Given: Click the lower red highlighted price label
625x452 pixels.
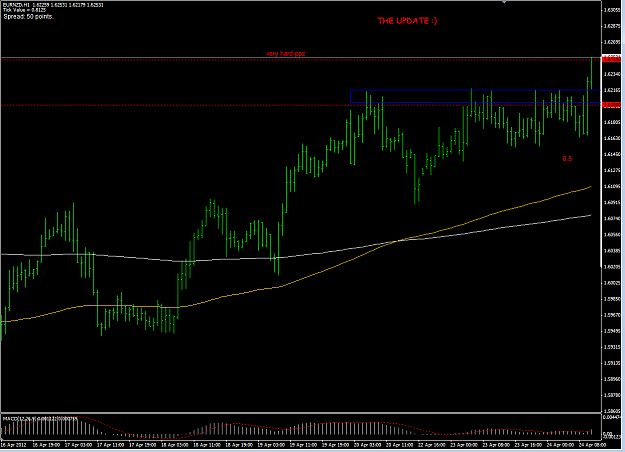Looking at the screenshot, I should [x=612, y=105].
